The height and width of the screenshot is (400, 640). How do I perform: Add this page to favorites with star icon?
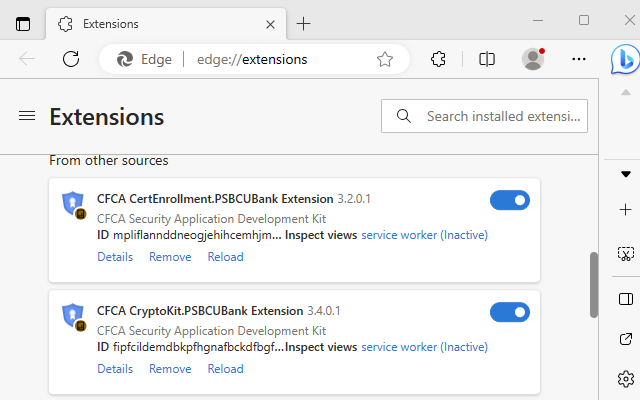coord(385,59)
